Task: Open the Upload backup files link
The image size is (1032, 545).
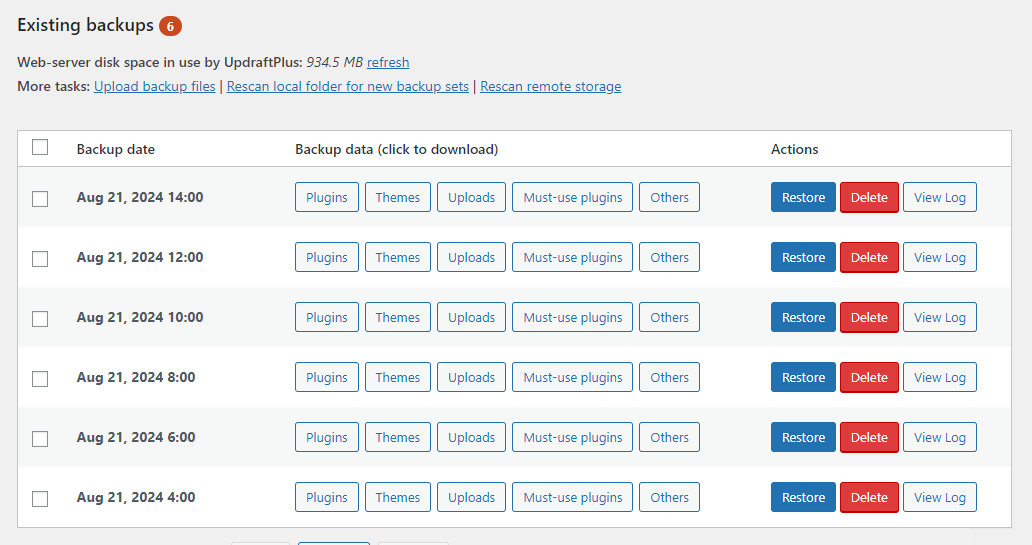Action: (x=155, y=87)
